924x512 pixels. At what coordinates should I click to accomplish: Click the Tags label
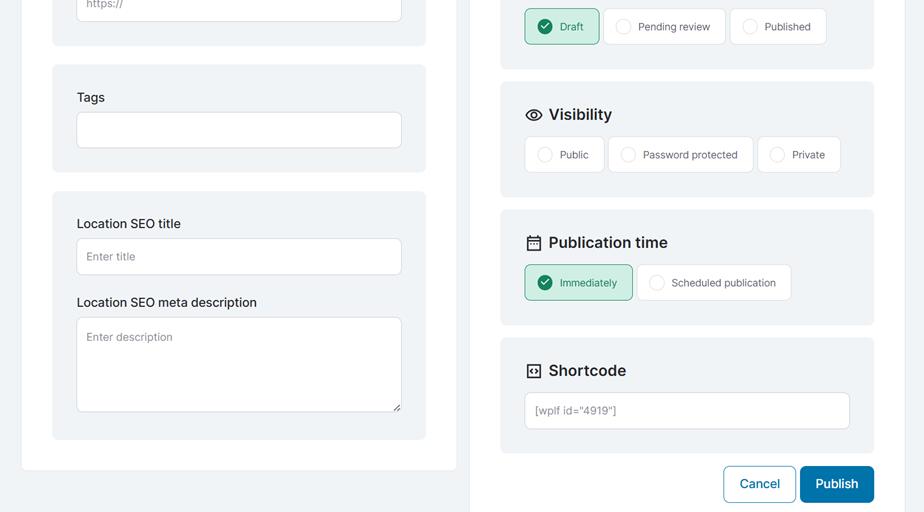(x=91, y=98)
